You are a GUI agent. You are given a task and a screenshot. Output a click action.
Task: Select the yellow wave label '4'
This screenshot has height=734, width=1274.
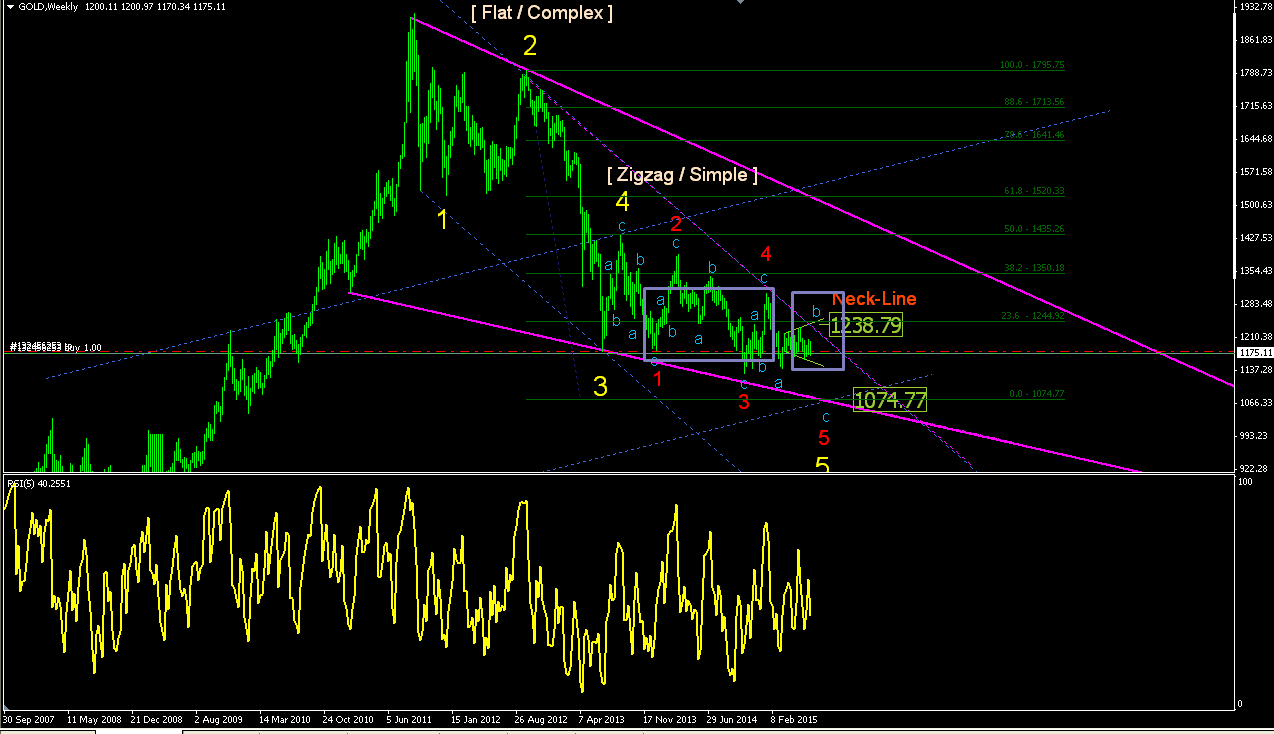pos(622,202)
